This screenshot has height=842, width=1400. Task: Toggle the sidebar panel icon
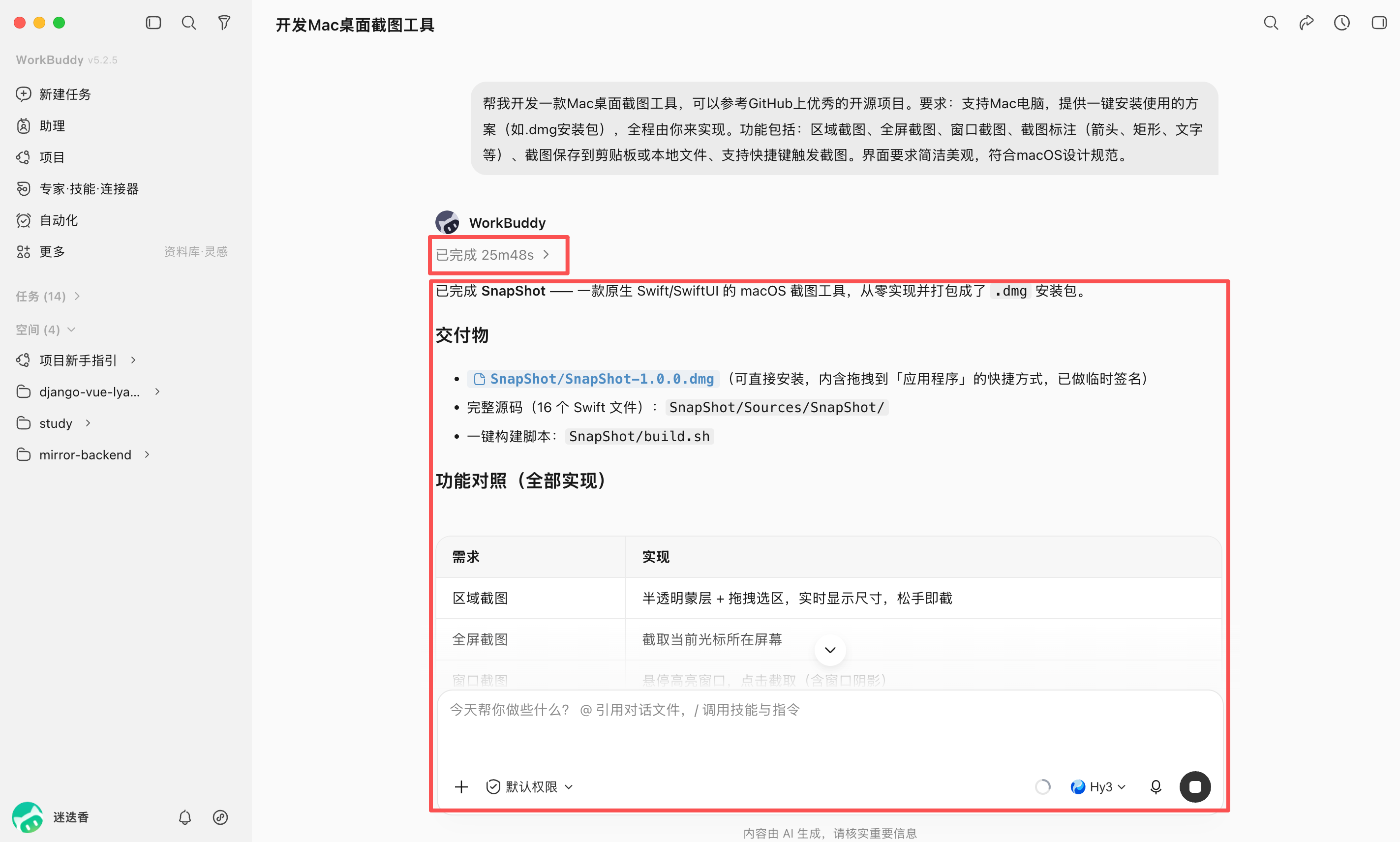click(153, 23)
